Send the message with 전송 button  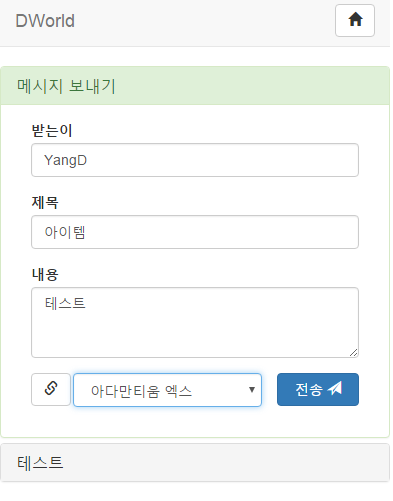318,389
